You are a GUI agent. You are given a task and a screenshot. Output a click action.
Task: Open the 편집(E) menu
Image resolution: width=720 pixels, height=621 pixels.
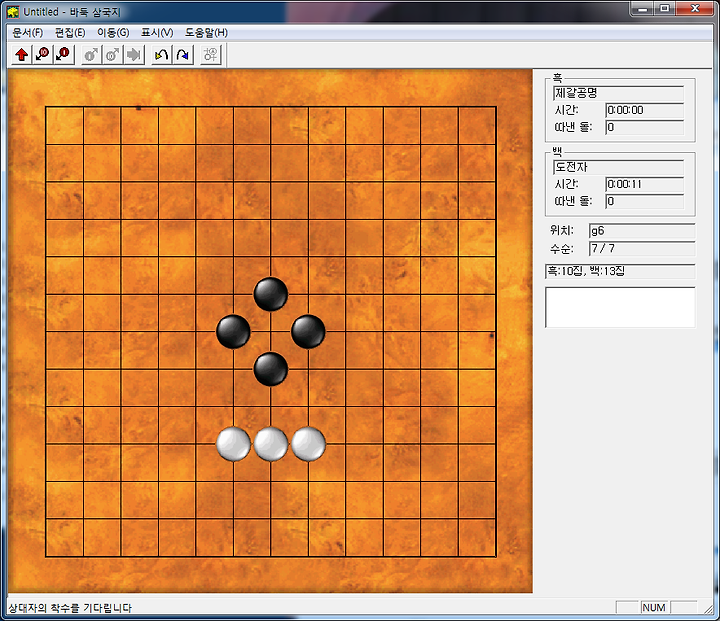[x=70, y=33]
